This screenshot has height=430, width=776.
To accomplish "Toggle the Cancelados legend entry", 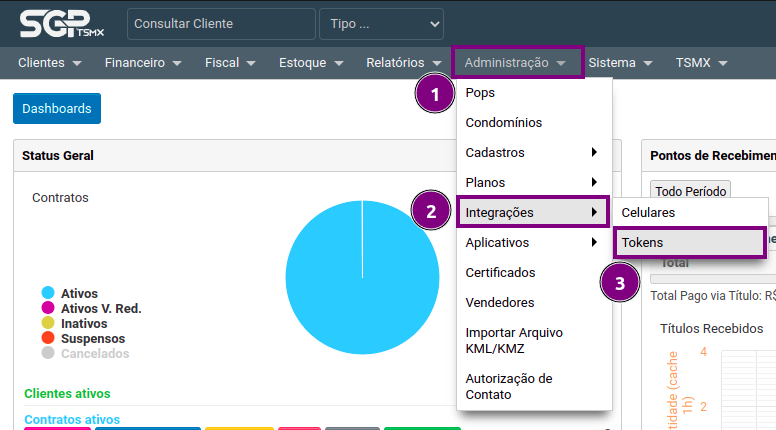I will [94, 353].
